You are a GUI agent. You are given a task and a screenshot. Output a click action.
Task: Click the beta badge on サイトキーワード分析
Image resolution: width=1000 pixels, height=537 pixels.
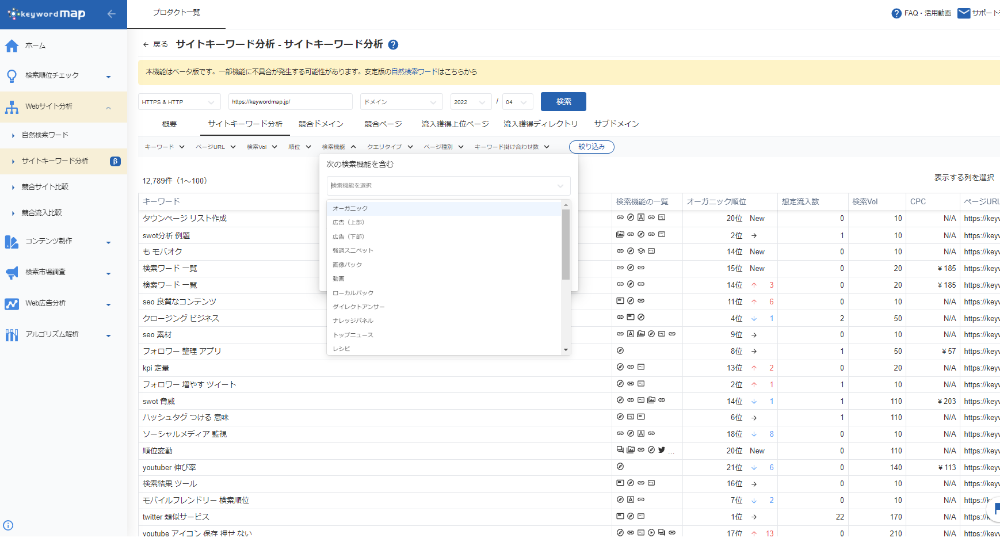(x=115, y=161)
